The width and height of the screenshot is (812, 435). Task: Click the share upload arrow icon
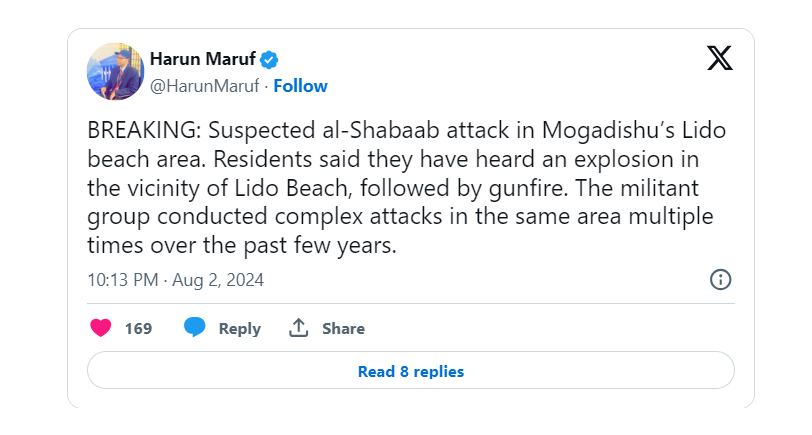pos(298,328)
